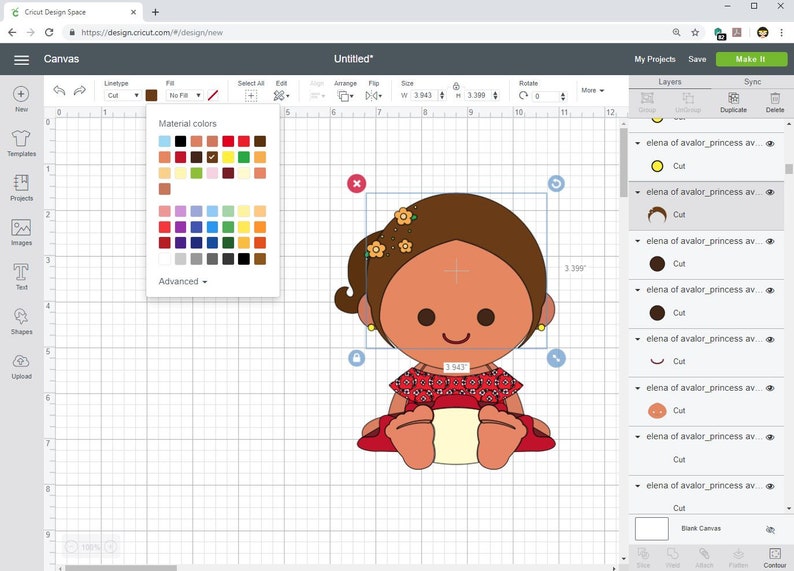Hide the bottom-most visible layer

point(770,486)
